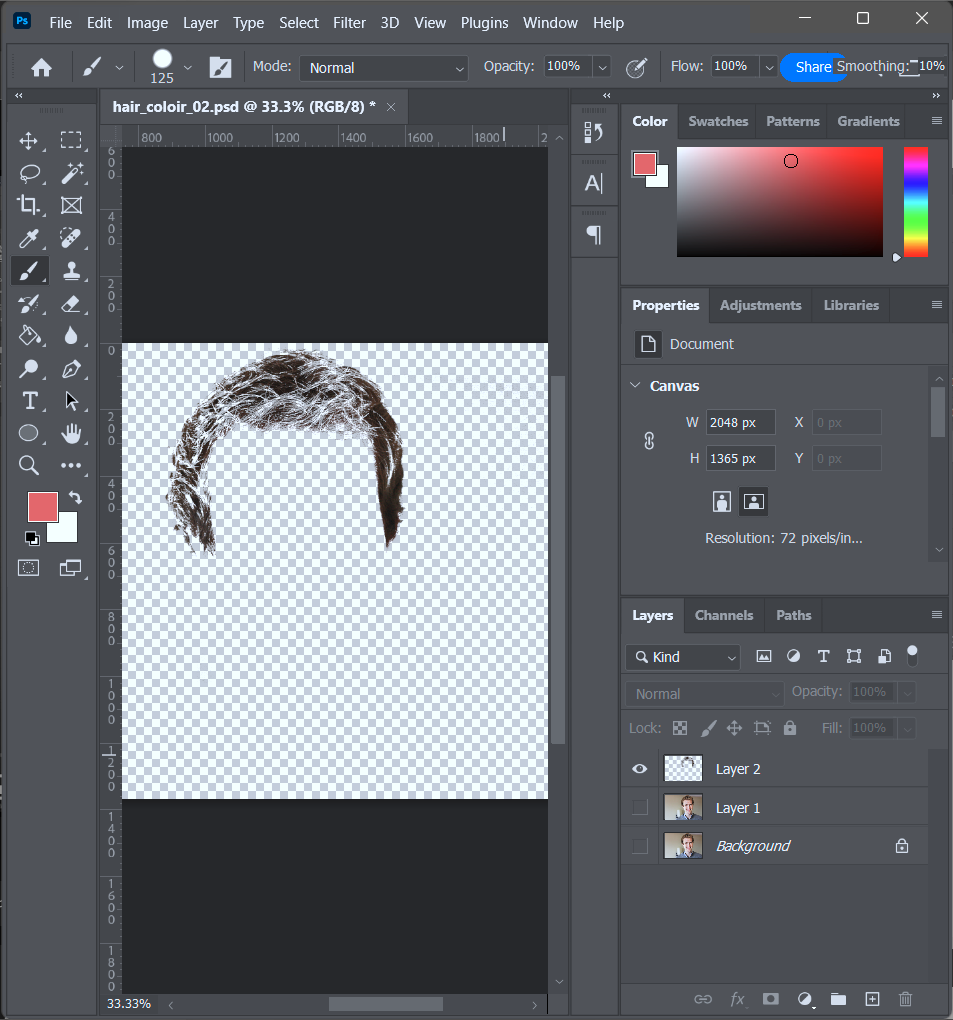Hide Layer 2 with eye icon
This screenshot has height=1020, width=953.
pos(640,769)
